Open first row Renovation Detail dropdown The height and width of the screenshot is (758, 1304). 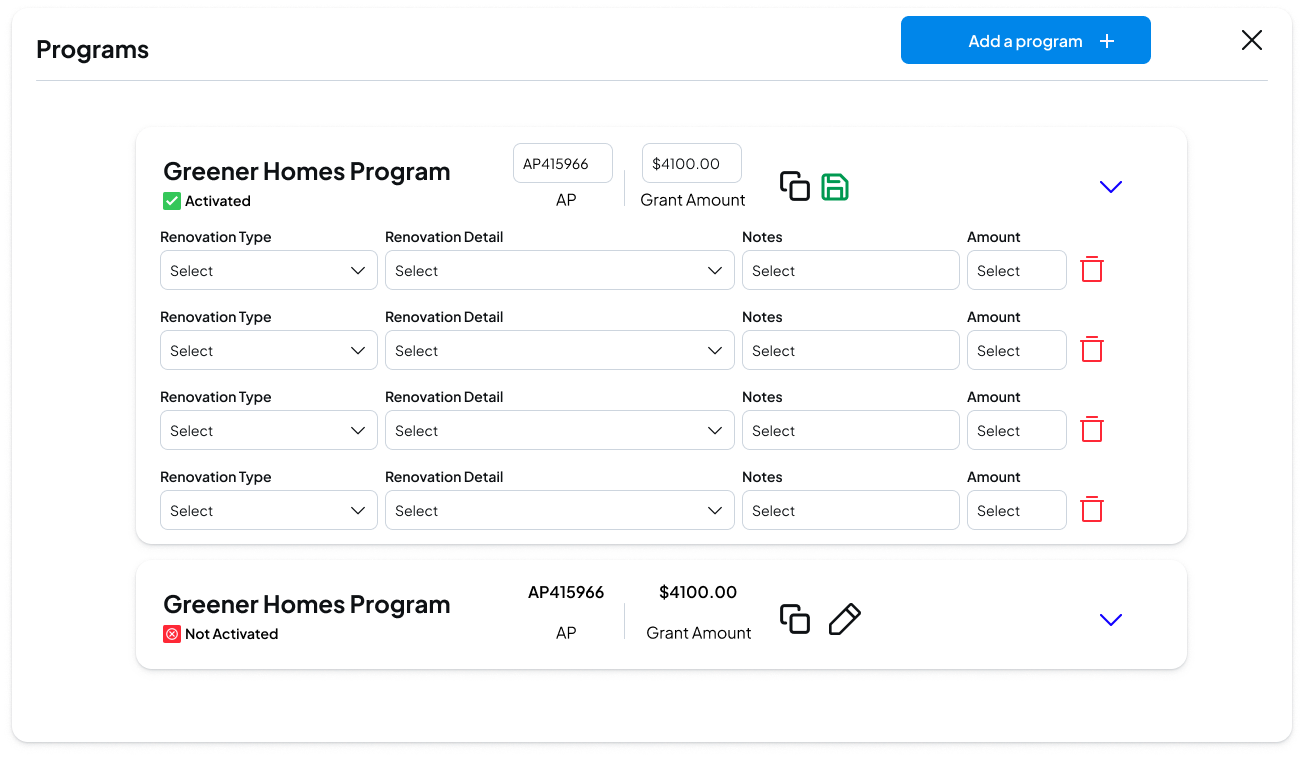(x=560, y=270)
